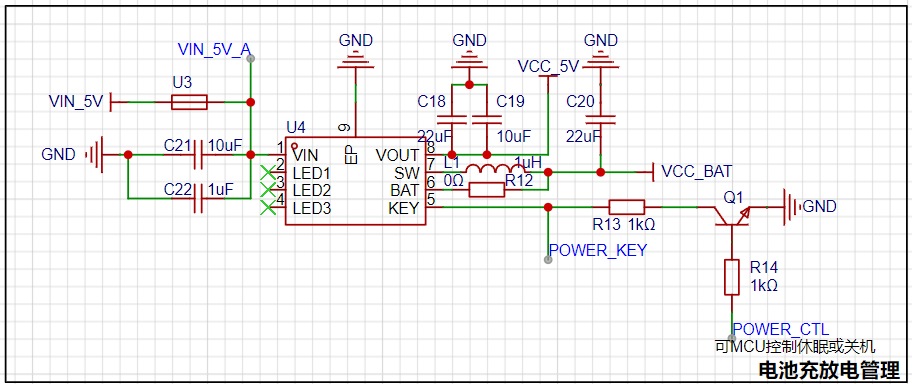
Task: Click the R14 designator text
Action: 764,268
